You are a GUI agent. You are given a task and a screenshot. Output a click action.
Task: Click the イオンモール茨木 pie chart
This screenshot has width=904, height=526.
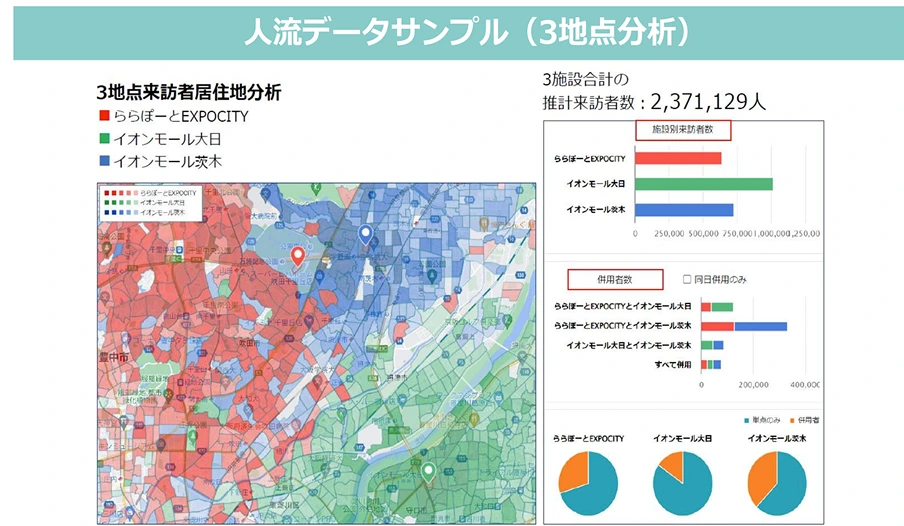click(x=777, y=483)
